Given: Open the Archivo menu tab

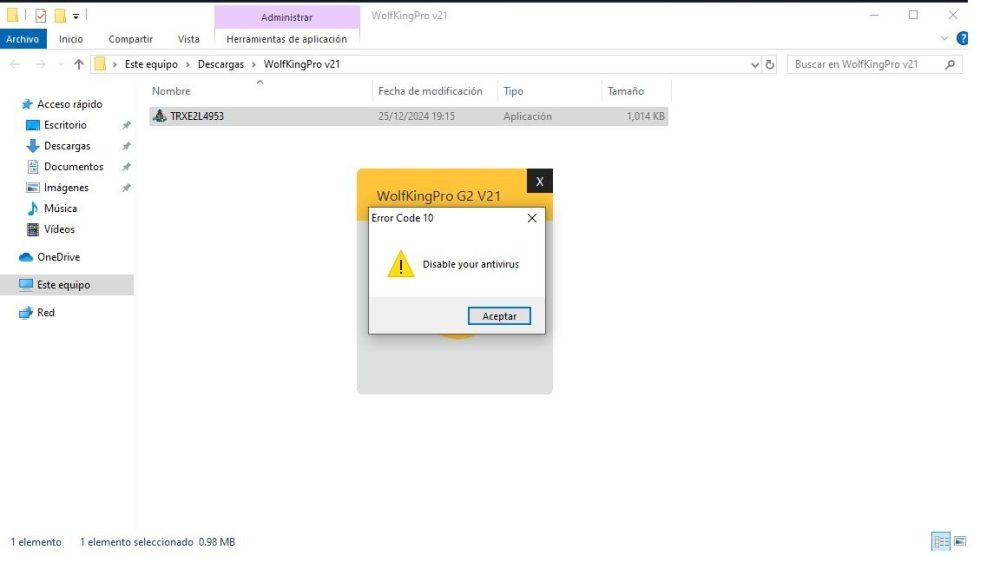Looking at the screenshot, I should coord(22,39).
